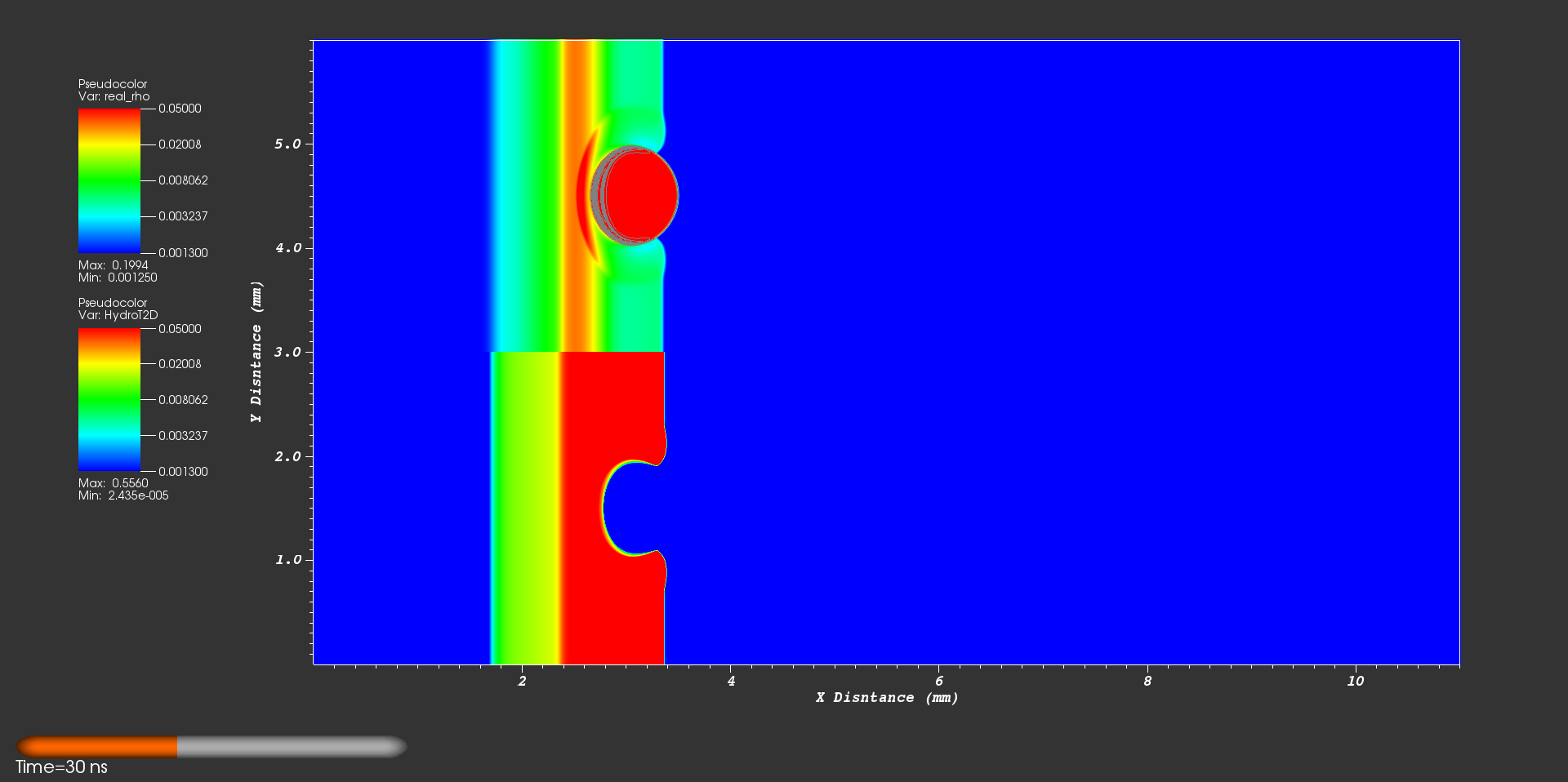Click the real_rho color legend bar
This screenshot has height=782, width=1568.
coord(109,180)
